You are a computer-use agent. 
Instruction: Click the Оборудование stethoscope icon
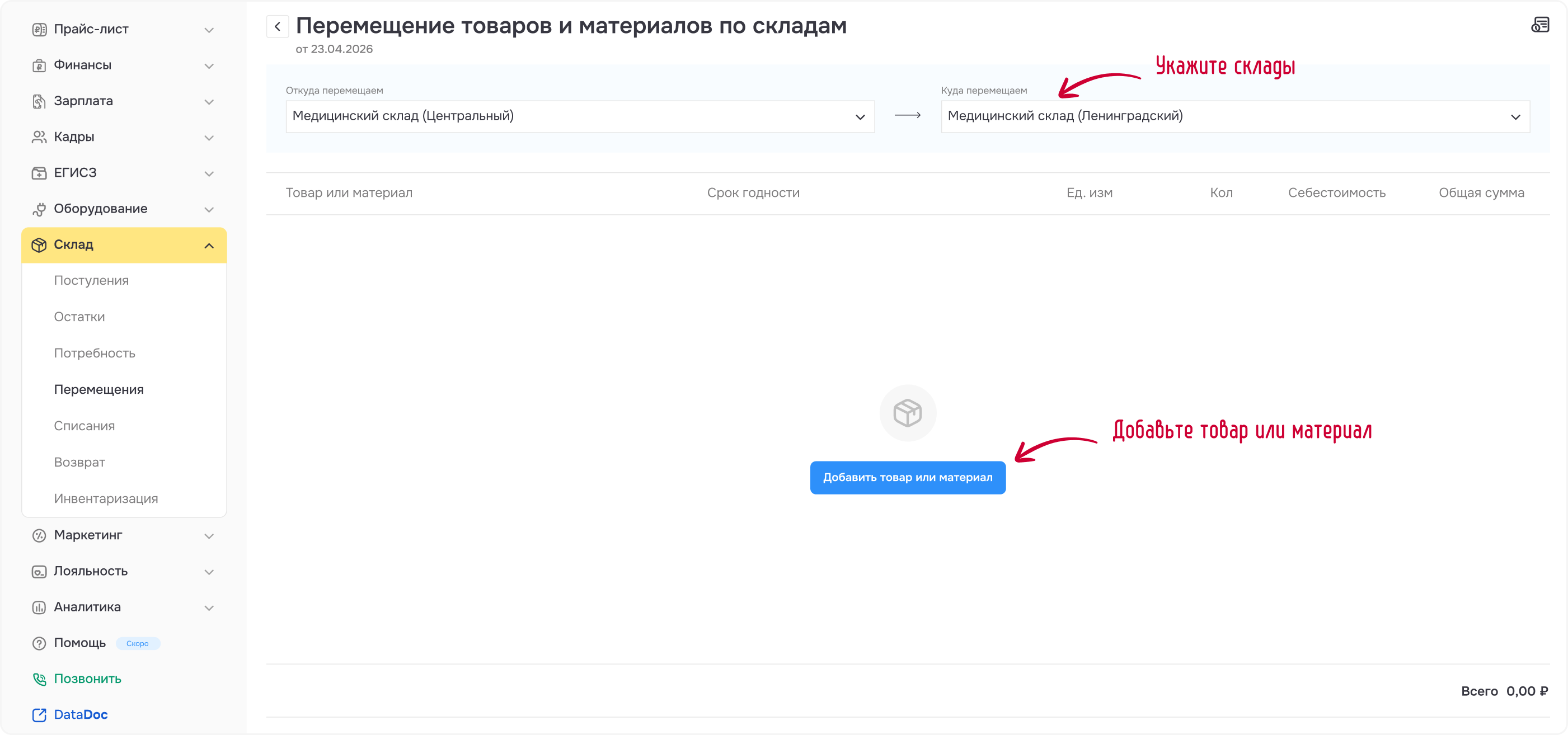coord(39,209)
